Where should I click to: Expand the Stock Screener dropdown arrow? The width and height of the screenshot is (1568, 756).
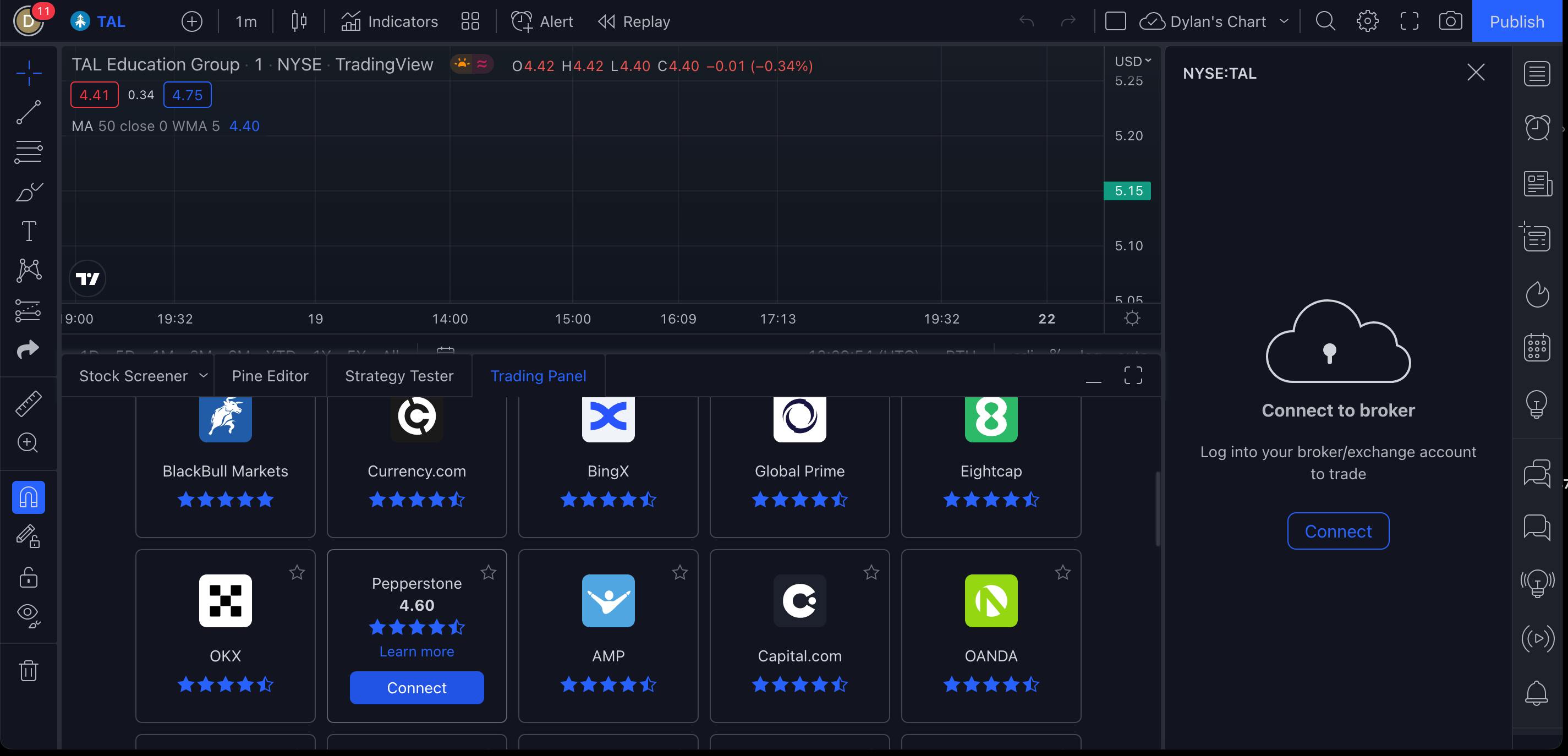pos(204,376)
